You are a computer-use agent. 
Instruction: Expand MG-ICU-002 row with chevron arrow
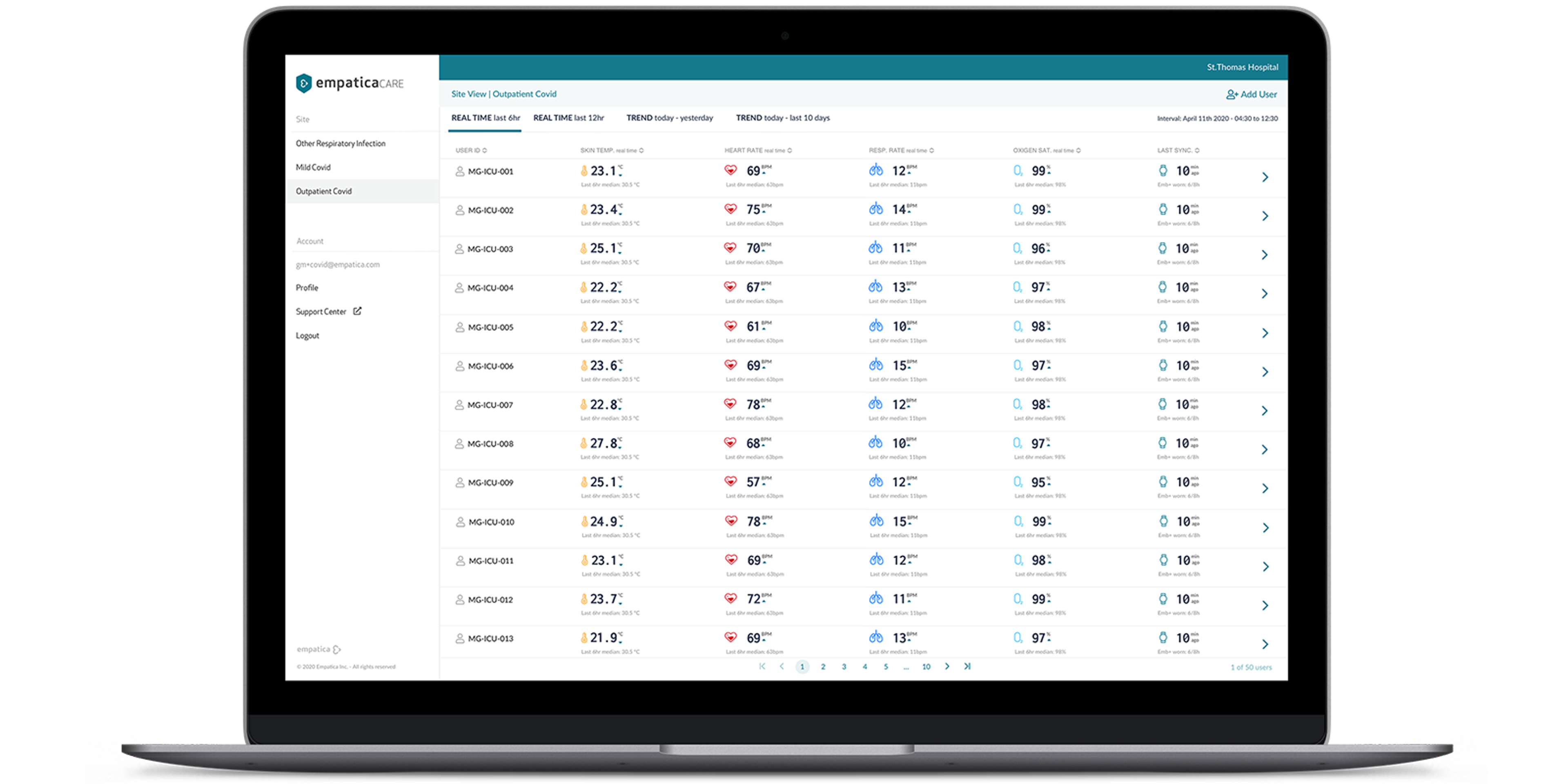[x=1265, y=216]
